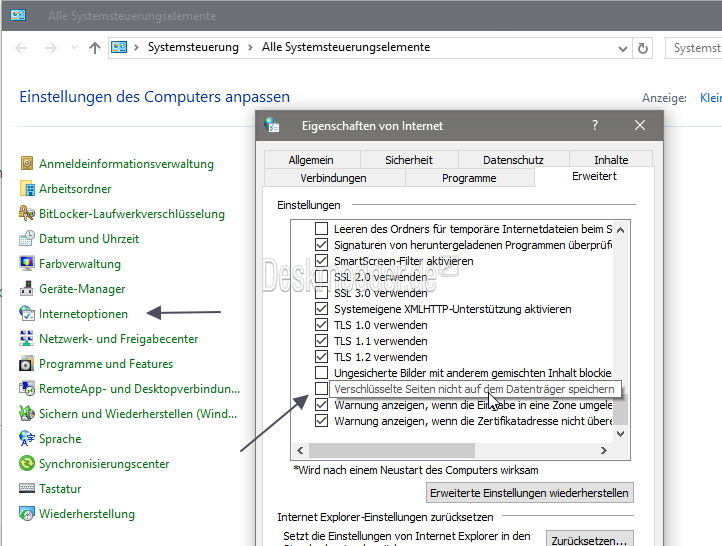The image size is (722, 546).
Task: Click the RemoteApp- und Desktopverbindungen icon
Action: click(27, 388)
